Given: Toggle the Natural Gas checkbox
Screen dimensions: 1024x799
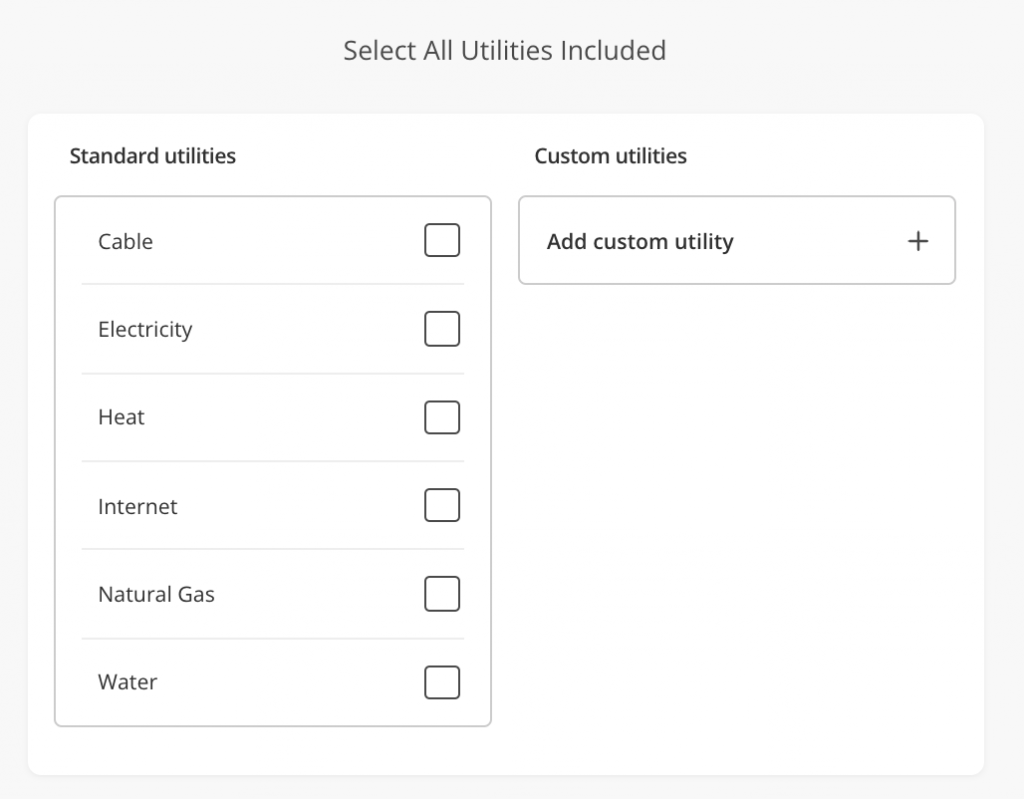Looking at the screenshot, I should [x=442, y=594].
